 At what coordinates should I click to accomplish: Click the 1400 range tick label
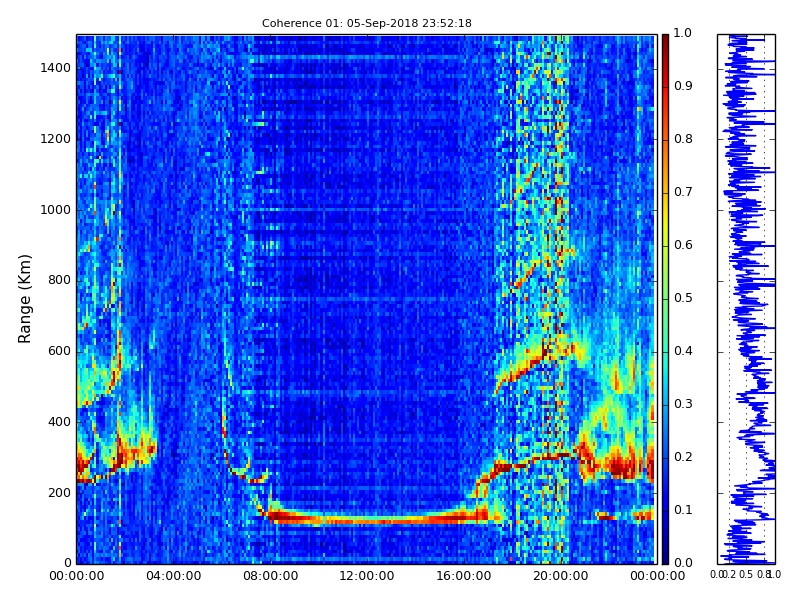[56, 68]
